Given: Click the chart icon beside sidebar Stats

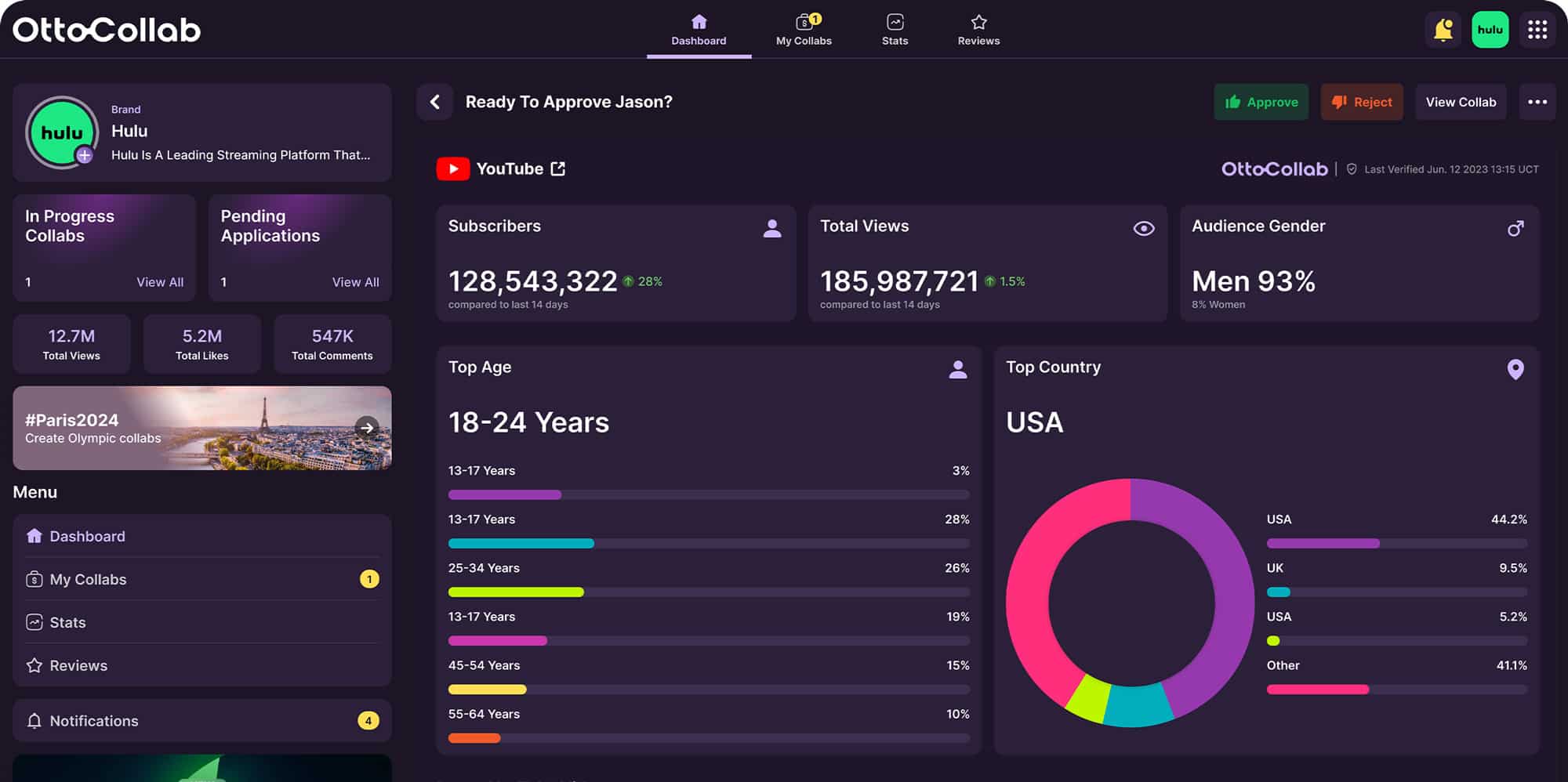Looking at the screenshot, I should [34, 622].
